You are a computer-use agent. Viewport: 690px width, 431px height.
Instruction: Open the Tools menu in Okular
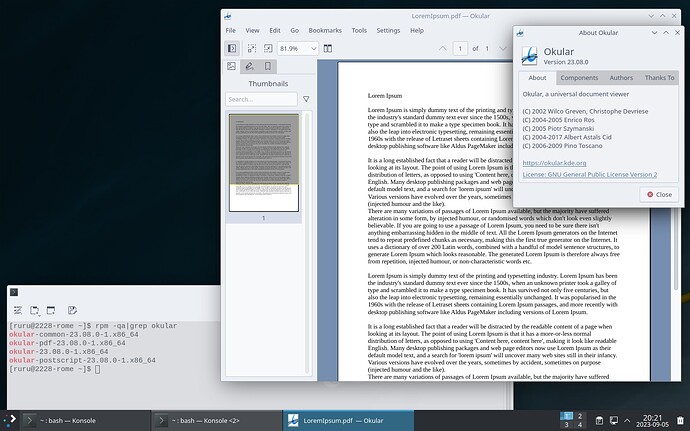pyautogui.click(x=359, y=30)
